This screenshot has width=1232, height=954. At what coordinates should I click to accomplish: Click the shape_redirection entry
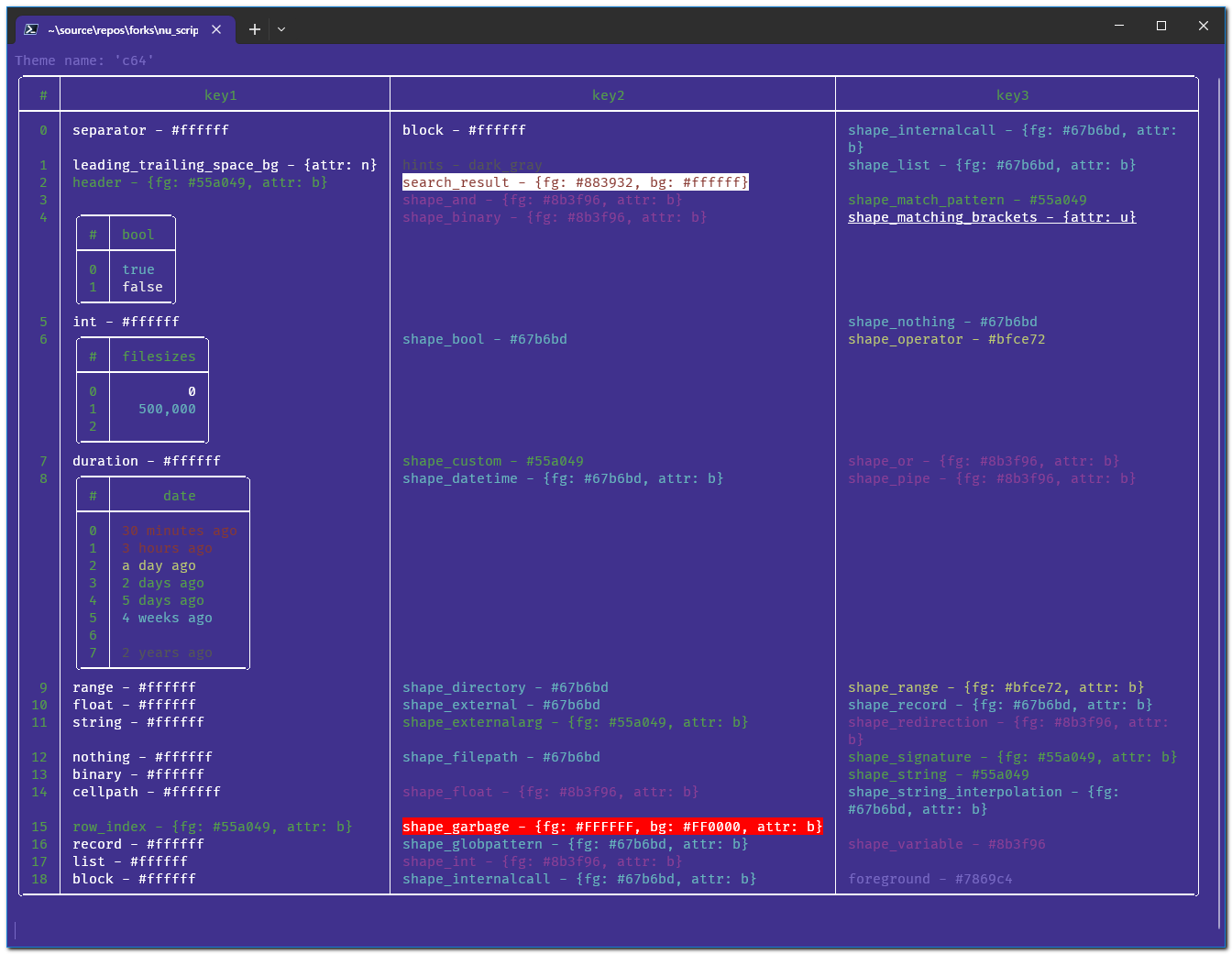(x=1008, y=730)
